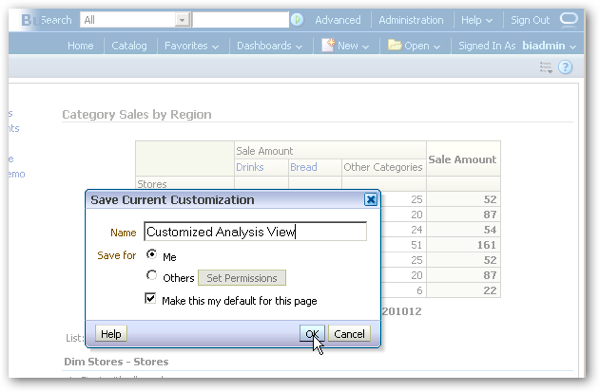Click the bold Sale Amount total header

click(462, 159)
